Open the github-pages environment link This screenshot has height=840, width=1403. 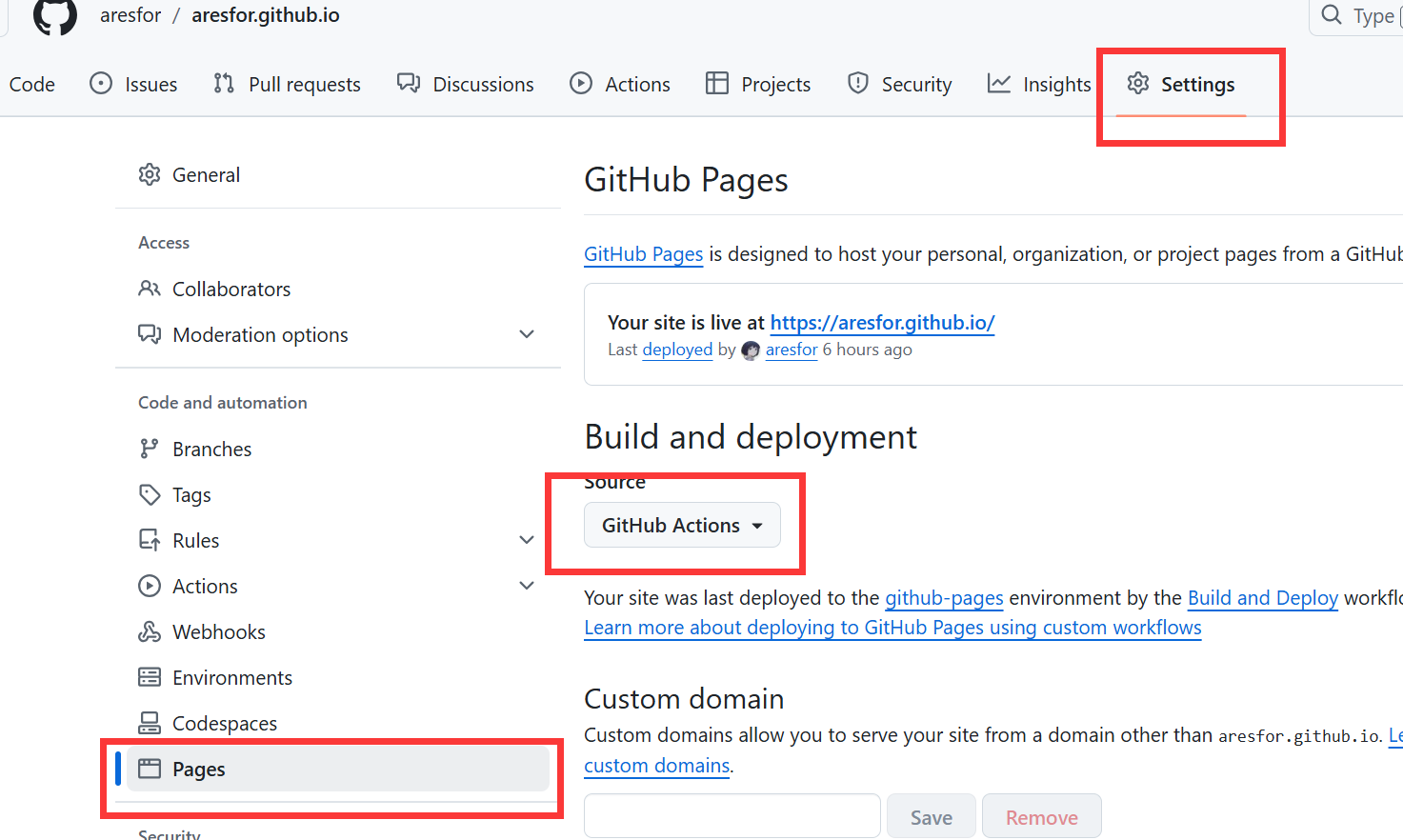[x=944, y=598]
